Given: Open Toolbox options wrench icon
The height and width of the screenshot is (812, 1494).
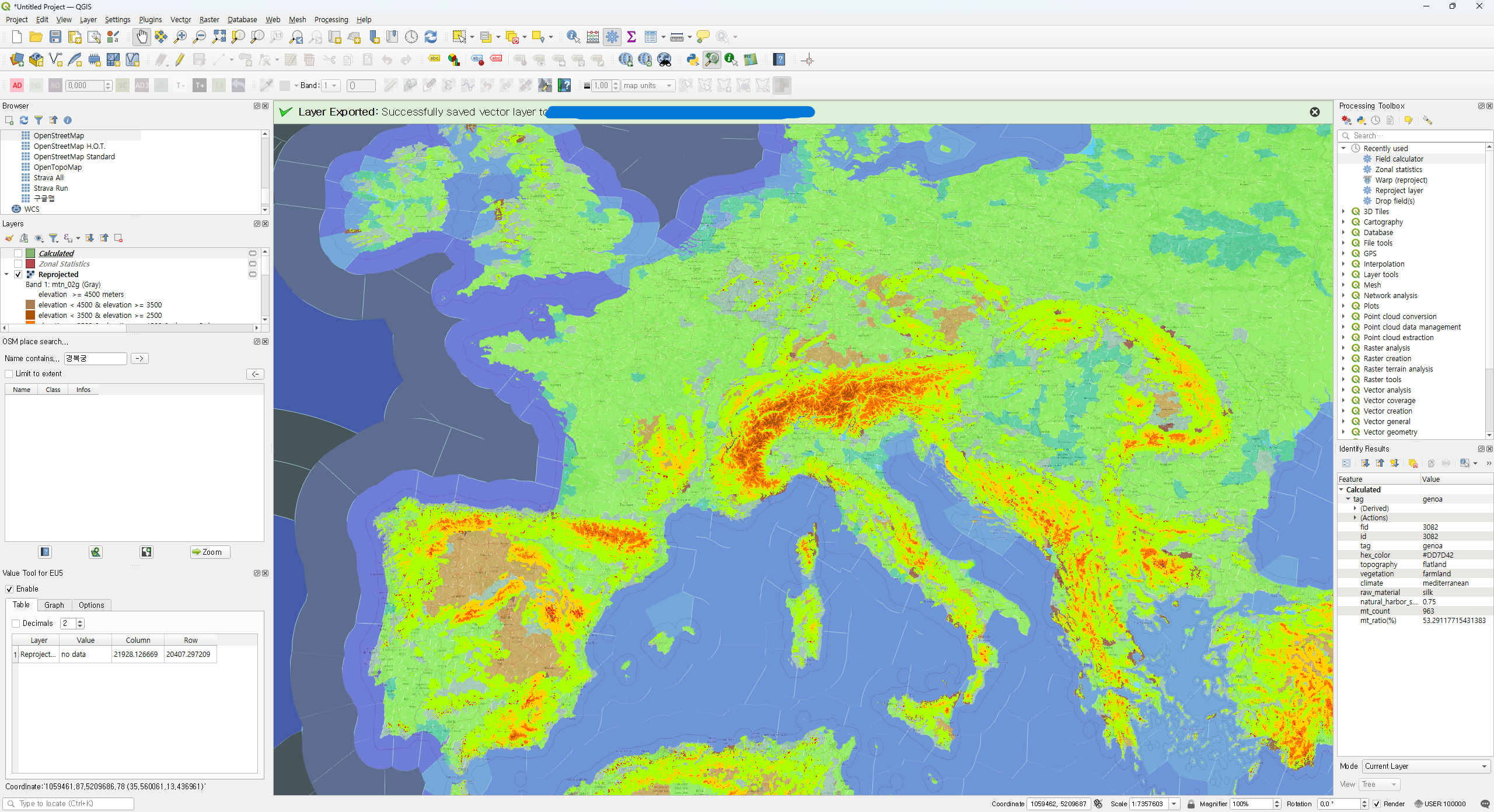Looking at the screenshot, I should point(1427,120).
